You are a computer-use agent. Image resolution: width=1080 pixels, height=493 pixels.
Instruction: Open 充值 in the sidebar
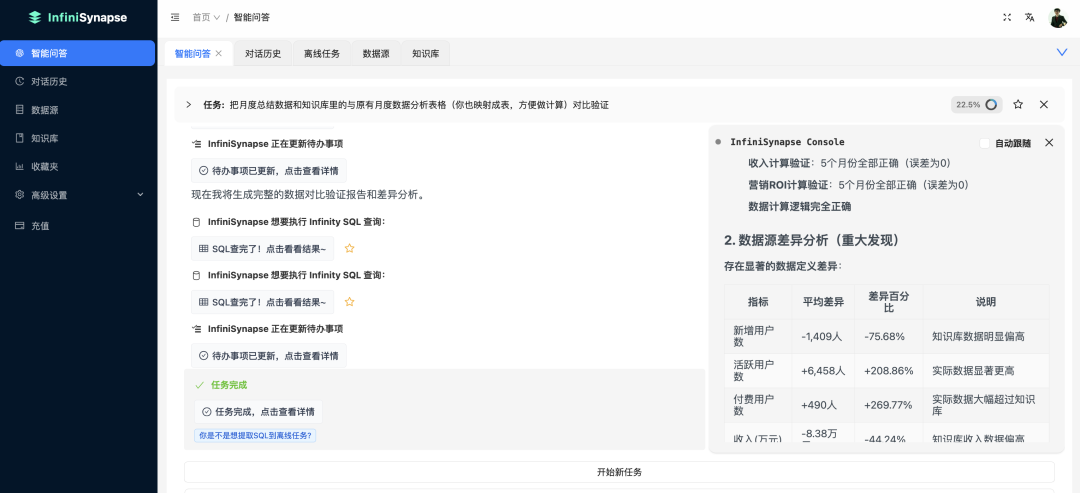pyautogui.click(x=77, y=225)
